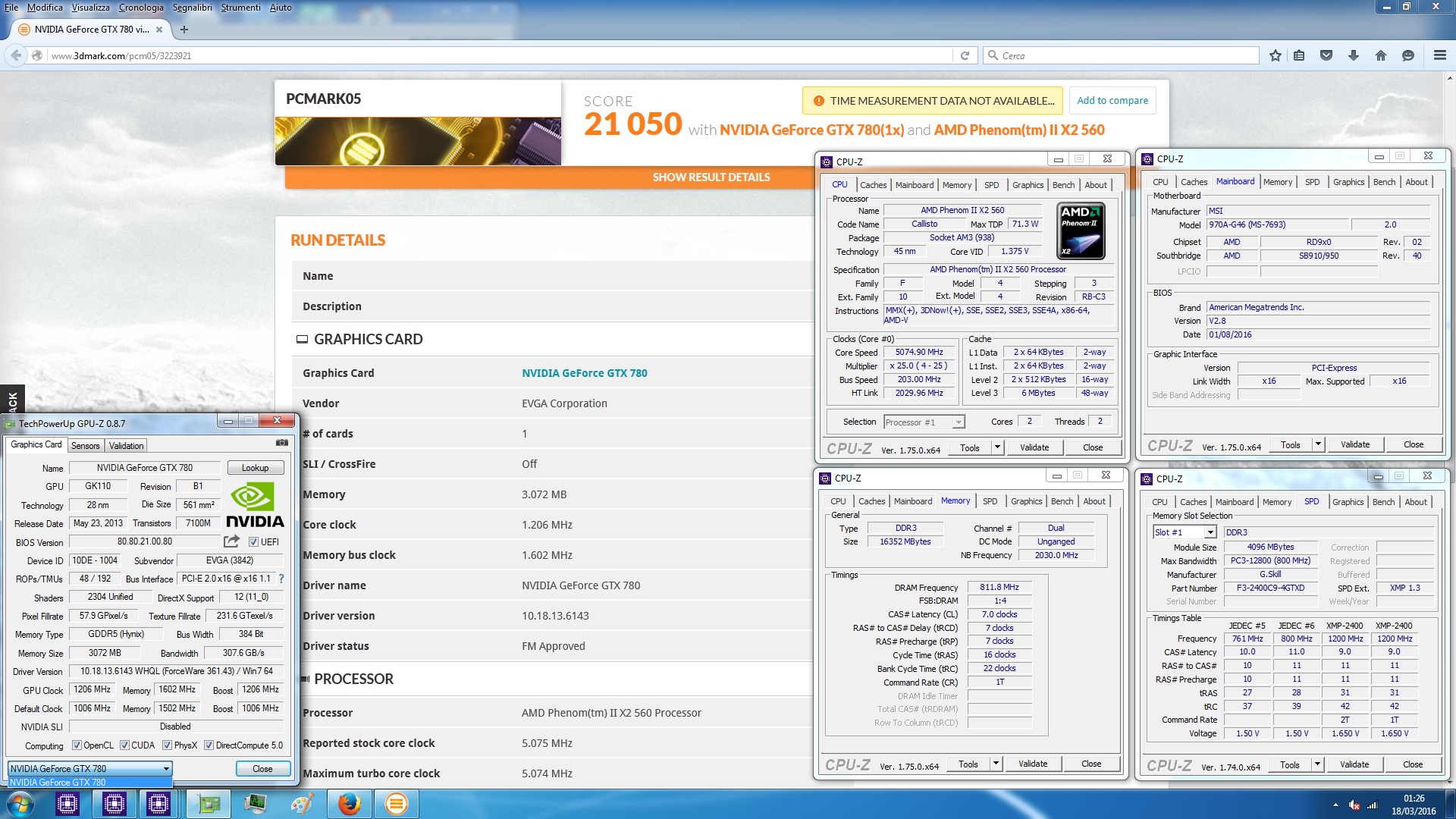
Task: Open the Strumenti menu
Action: click(240, 8)
